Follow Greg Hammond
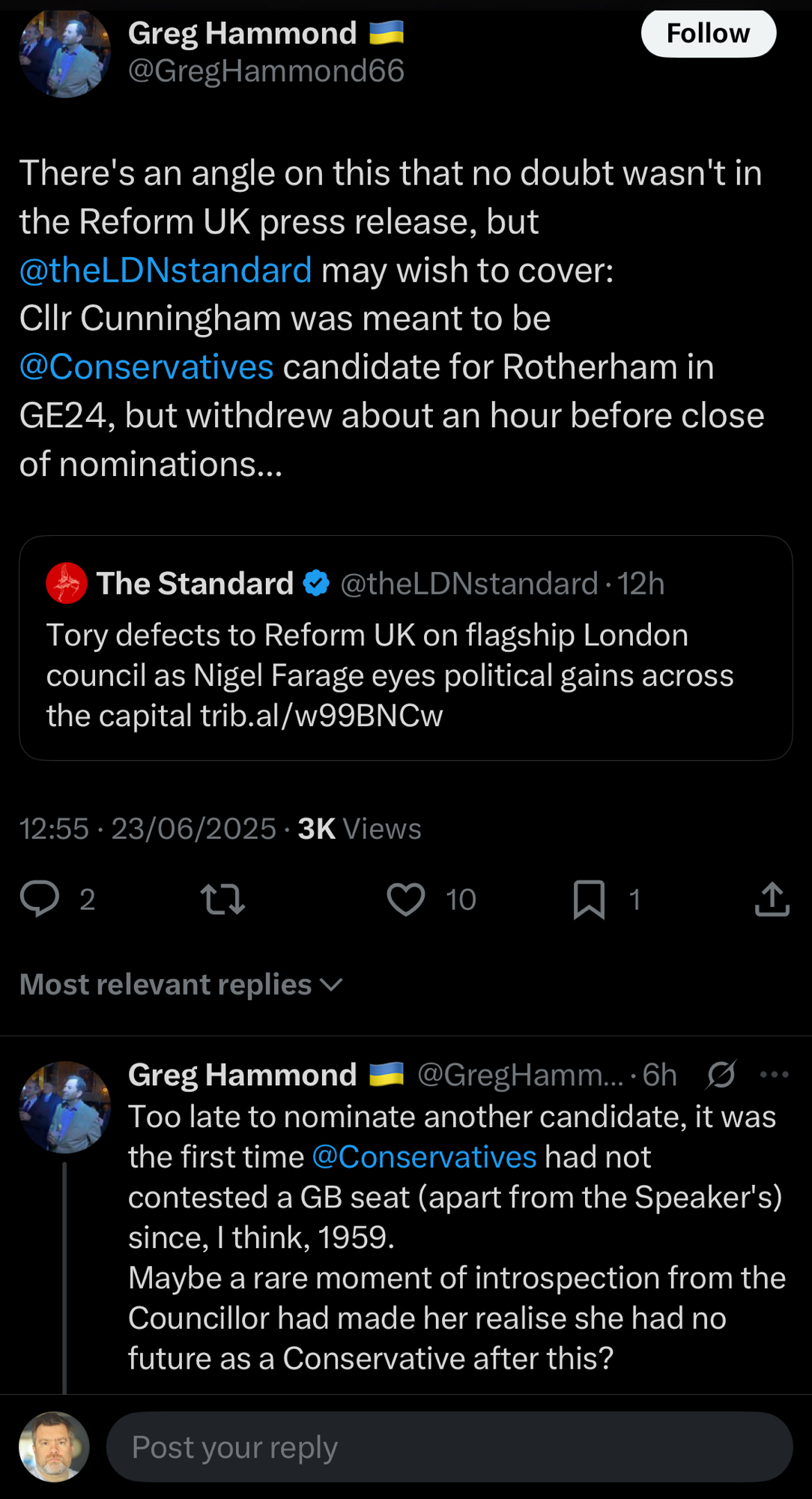Image resolution: width=812 pixels, height=1499 pixels. click(x=708, y=34)
